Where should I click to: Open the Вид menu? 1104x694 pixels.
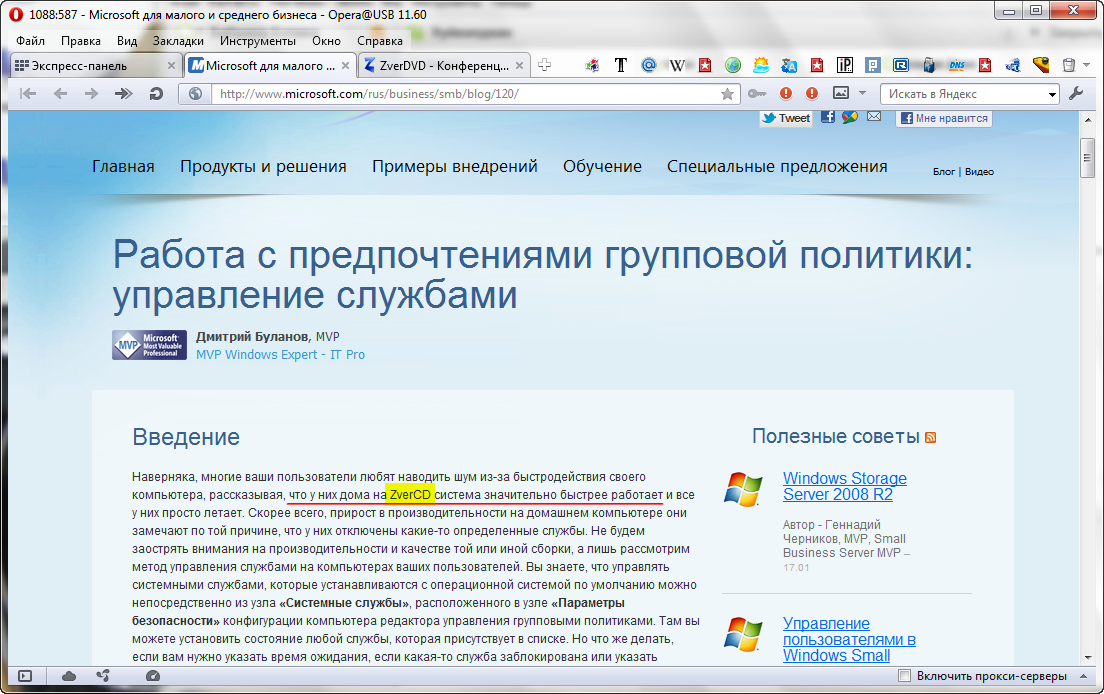(127, 41)
